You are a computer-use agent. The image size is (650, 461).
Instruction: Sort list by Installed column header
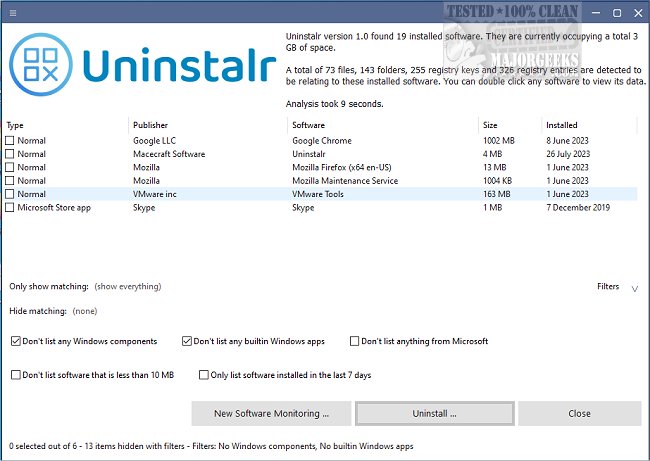tap(562, 125)
